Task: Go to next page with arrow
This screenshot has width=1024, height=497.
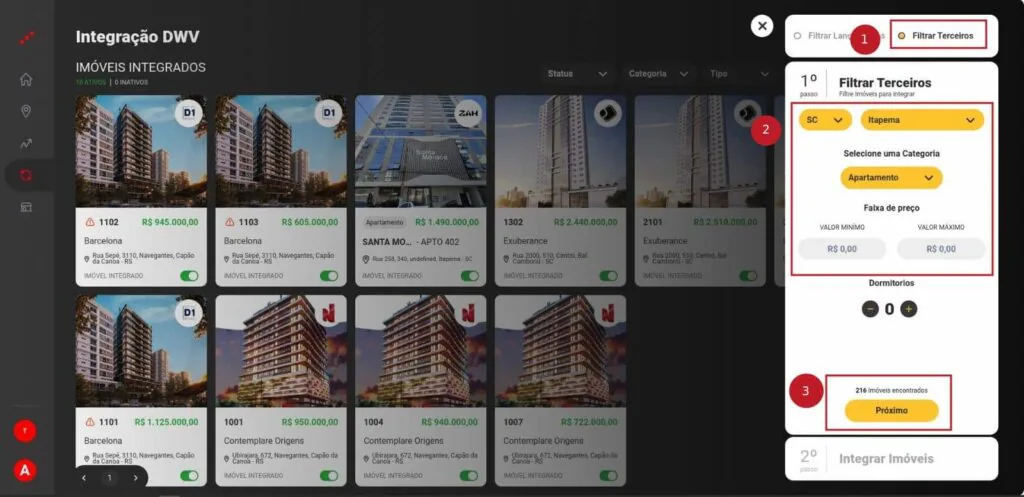Action: [135, 478]
